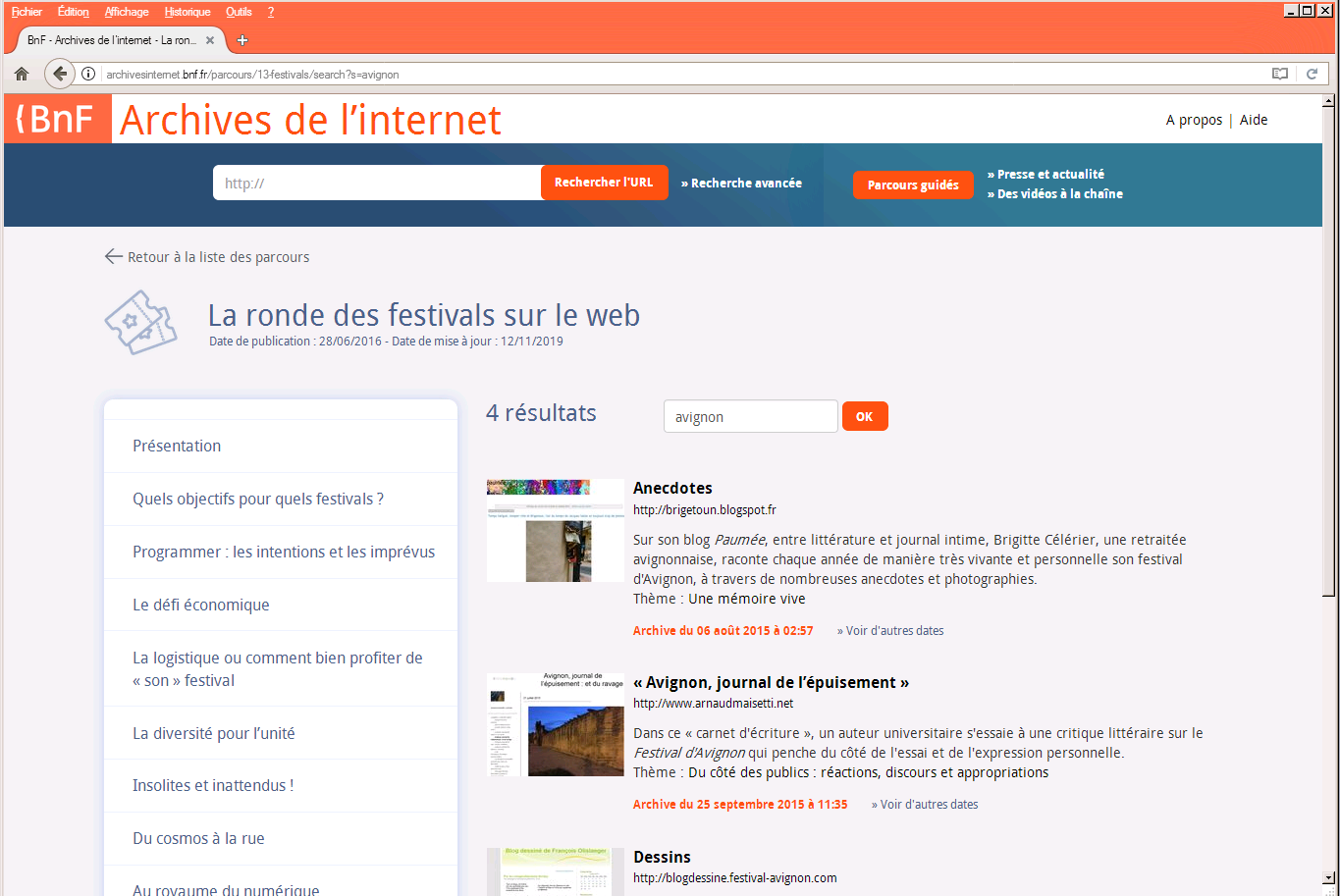Open the Outils menu

(x=239, y=12)
